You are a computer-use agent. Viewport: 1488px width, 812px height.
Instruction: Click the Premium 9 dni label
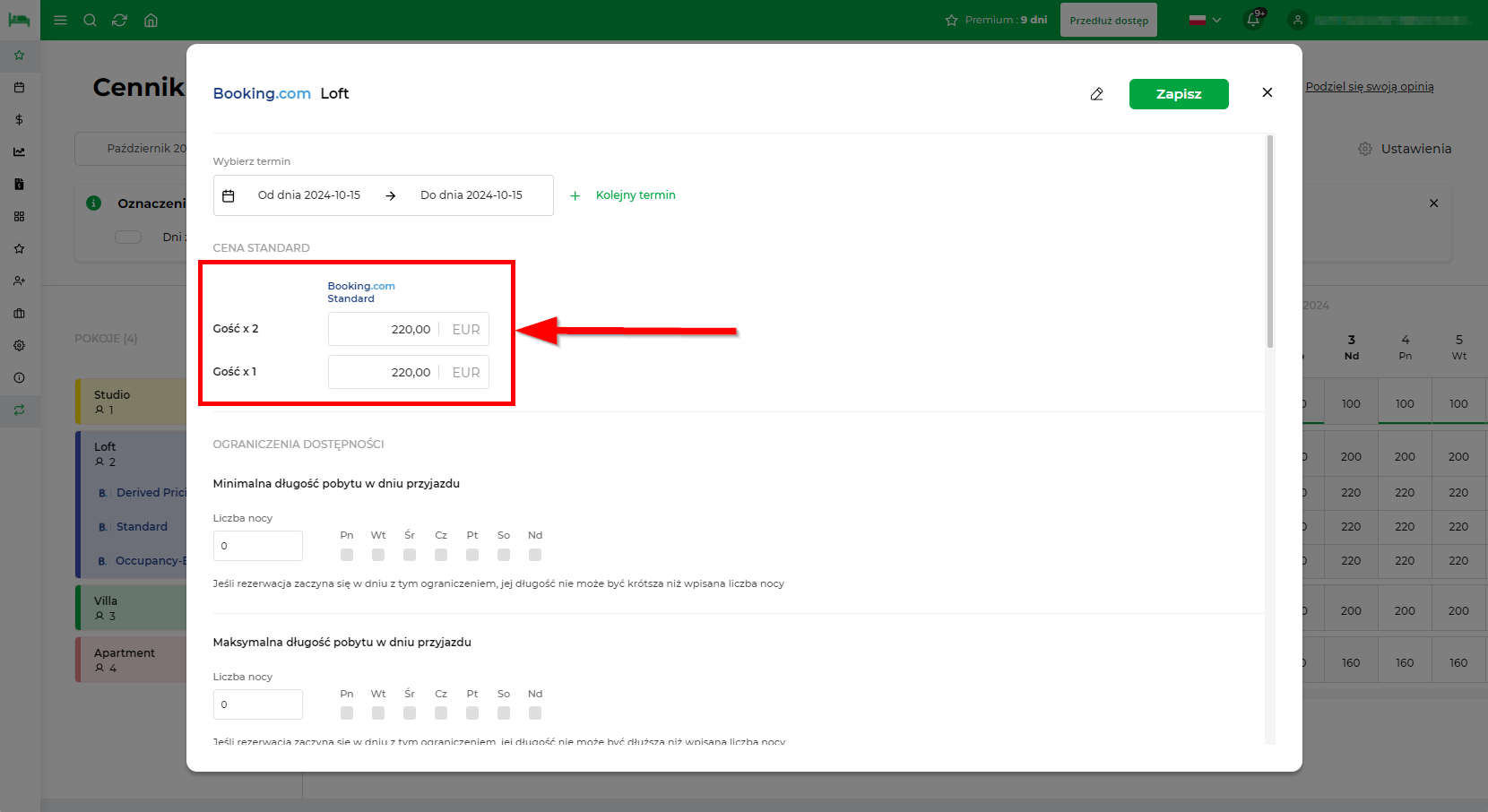coord(1006,20)
